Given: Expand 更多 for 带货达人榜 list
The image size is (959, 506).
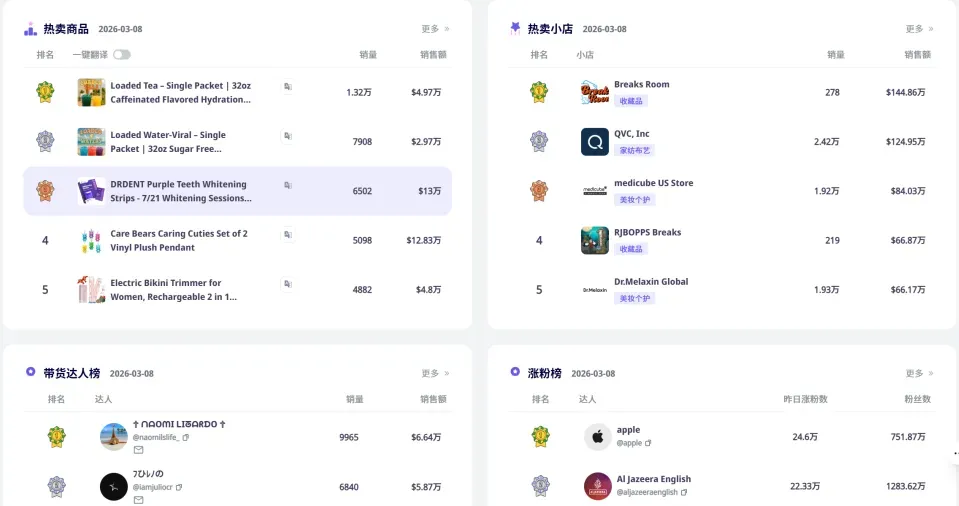Looking at the screenshot, I should point(435,373).
